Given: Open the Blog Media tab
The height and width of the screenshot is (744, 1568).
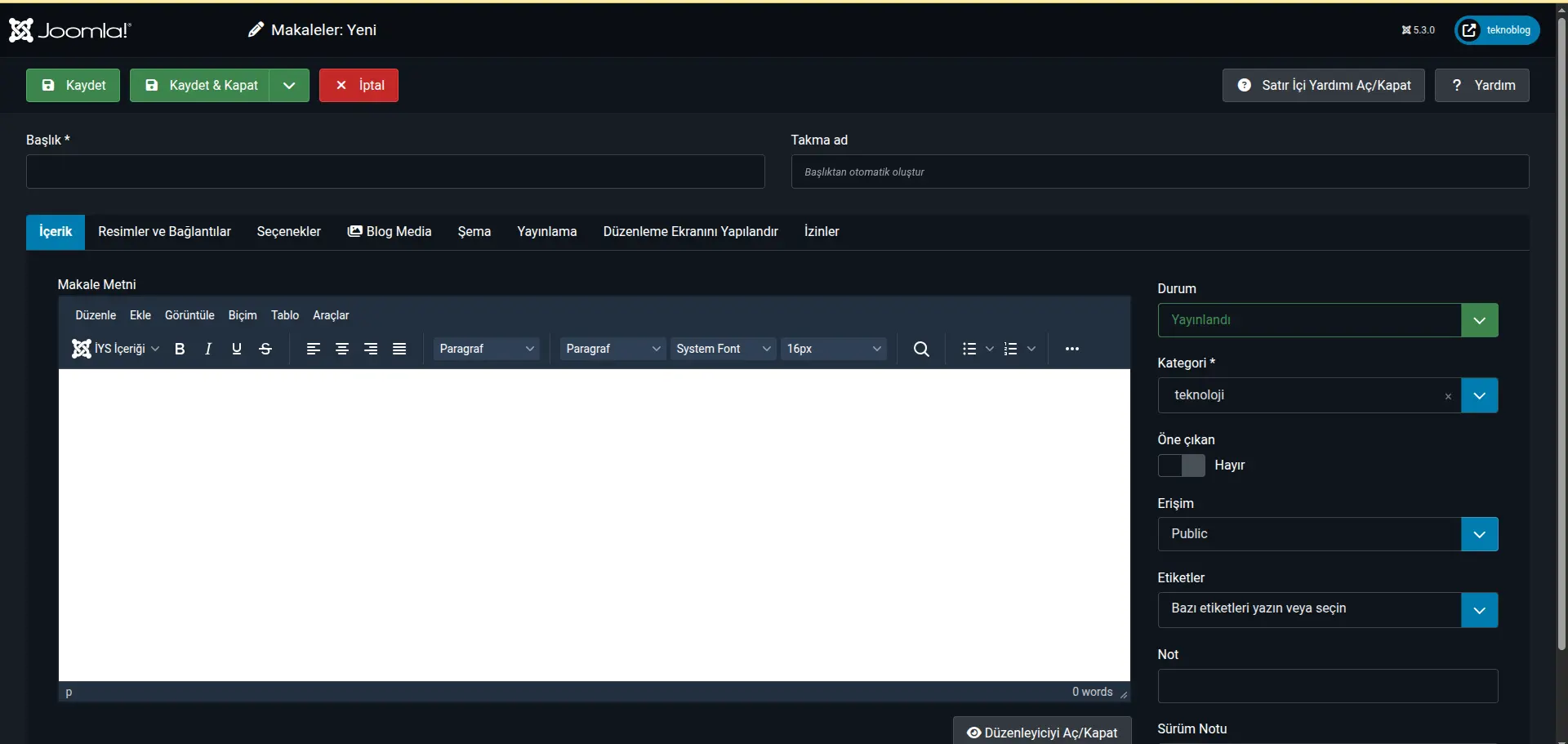Looking at the screenshot, I should [390, 232].
